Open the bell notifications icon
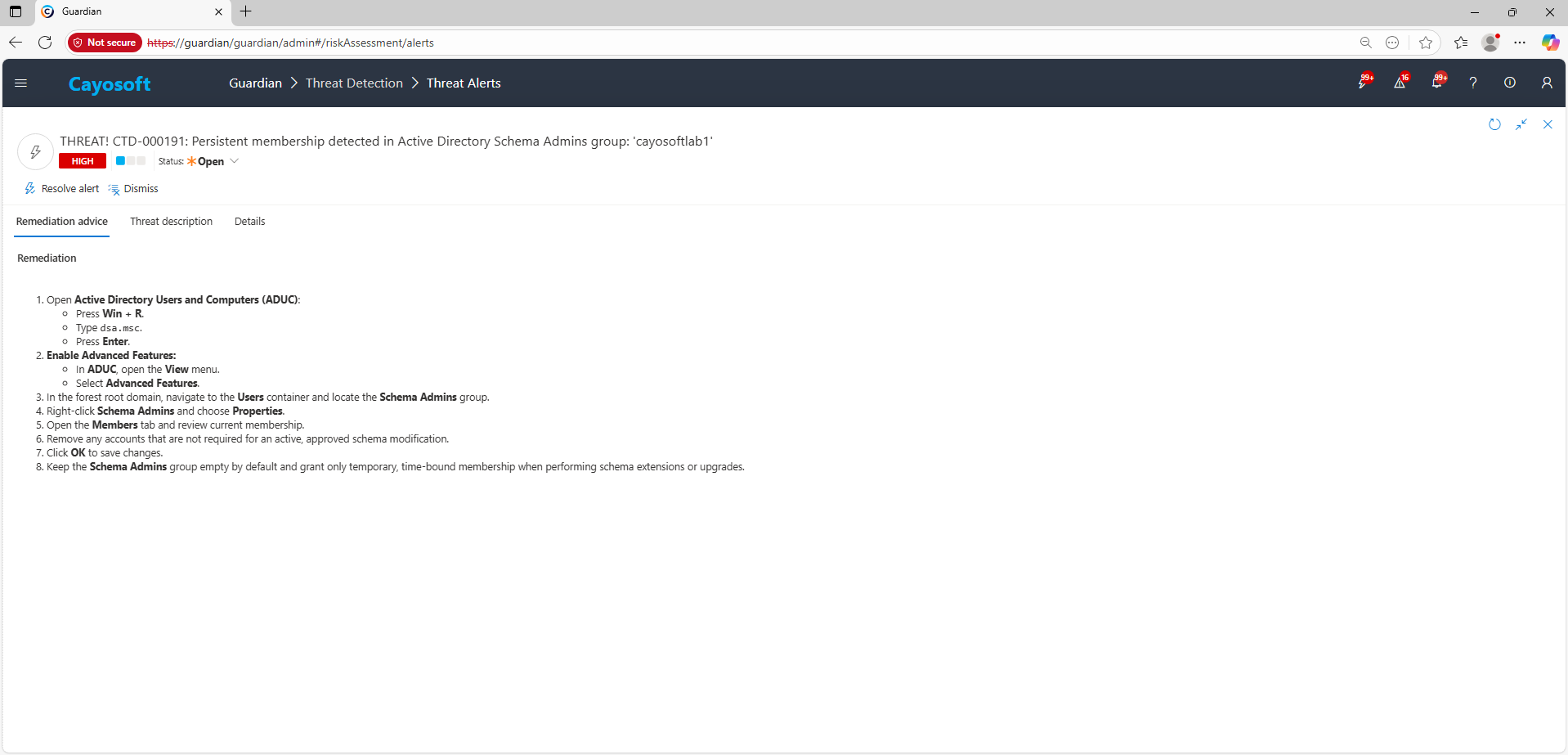The height and width of the screenshot is (755, 1568). tap(1436, 83)
